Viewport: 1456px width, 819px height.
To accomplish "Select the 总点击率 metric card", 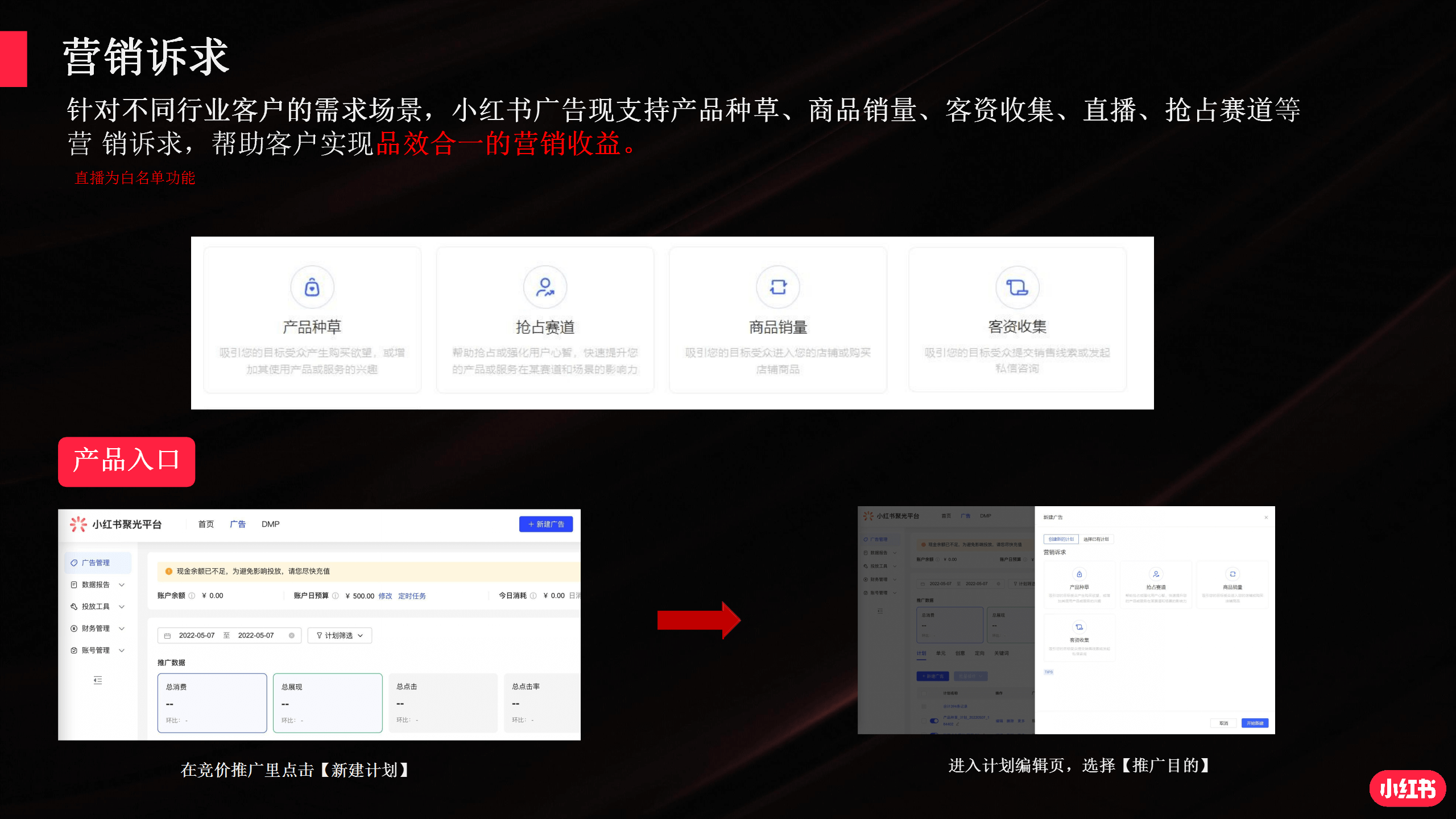I will 542,703.
